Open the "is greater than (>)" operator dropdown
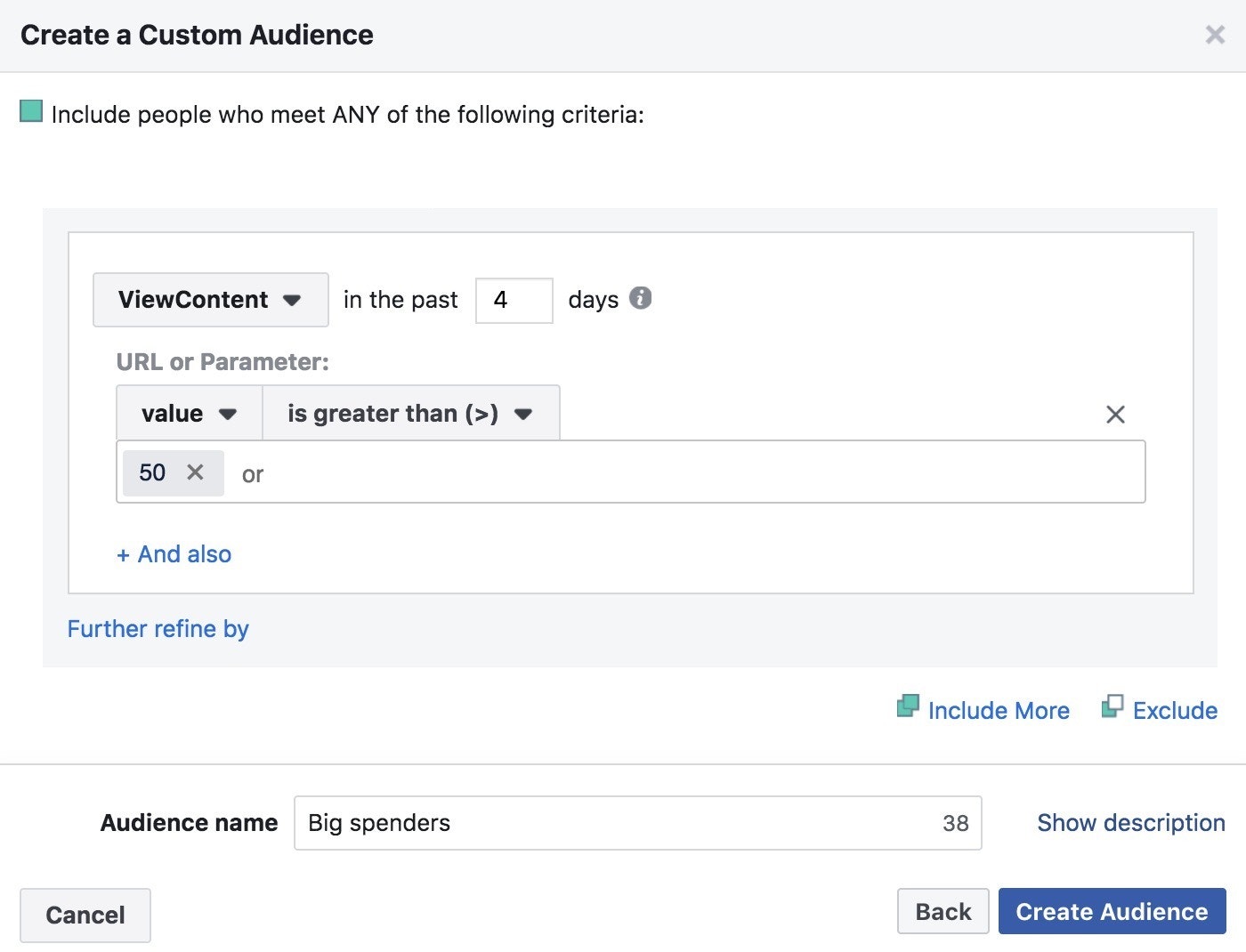The image size is (1246, 952). click(410, 413)
